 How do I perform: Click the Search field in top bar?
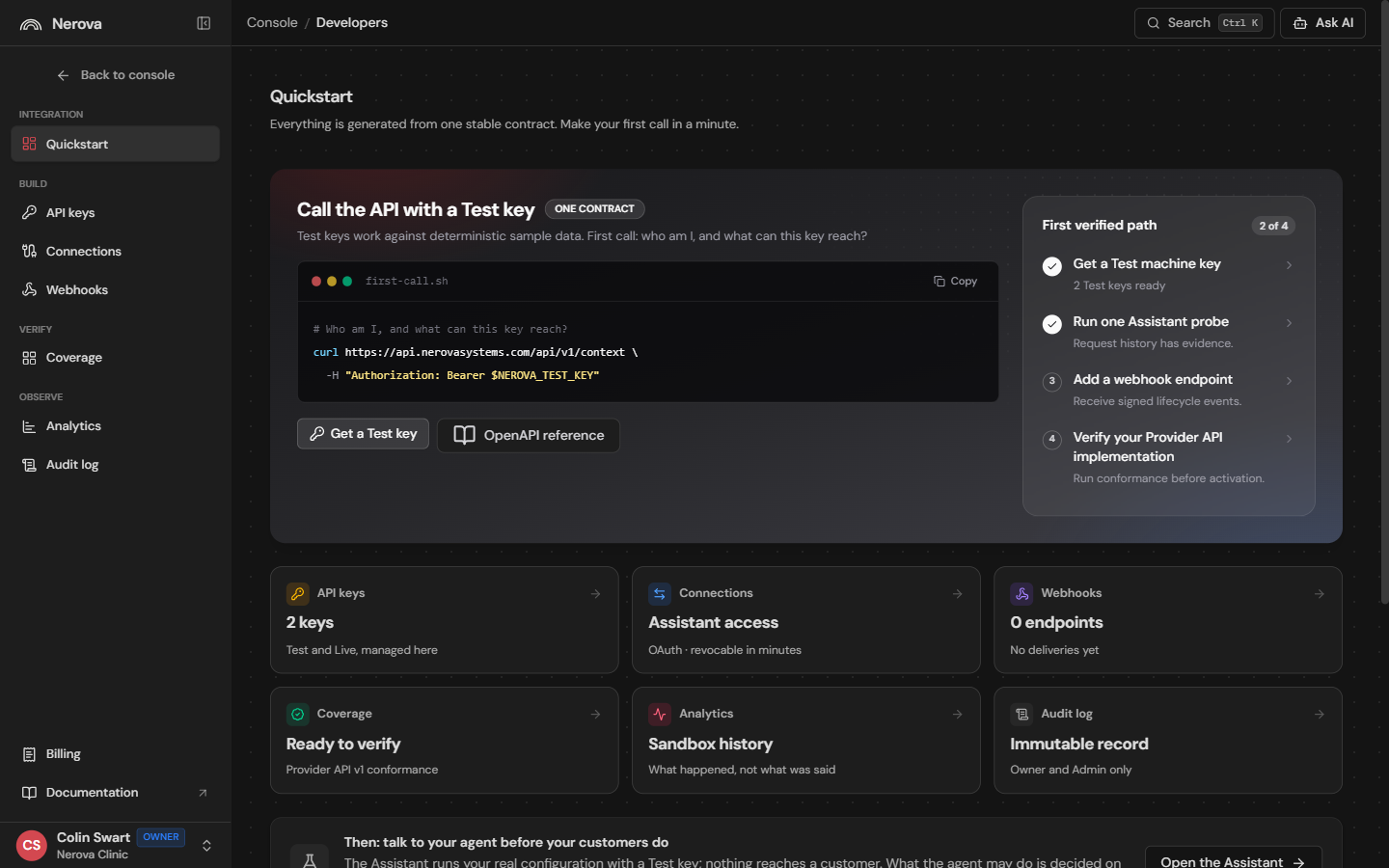coord(1204,23)
